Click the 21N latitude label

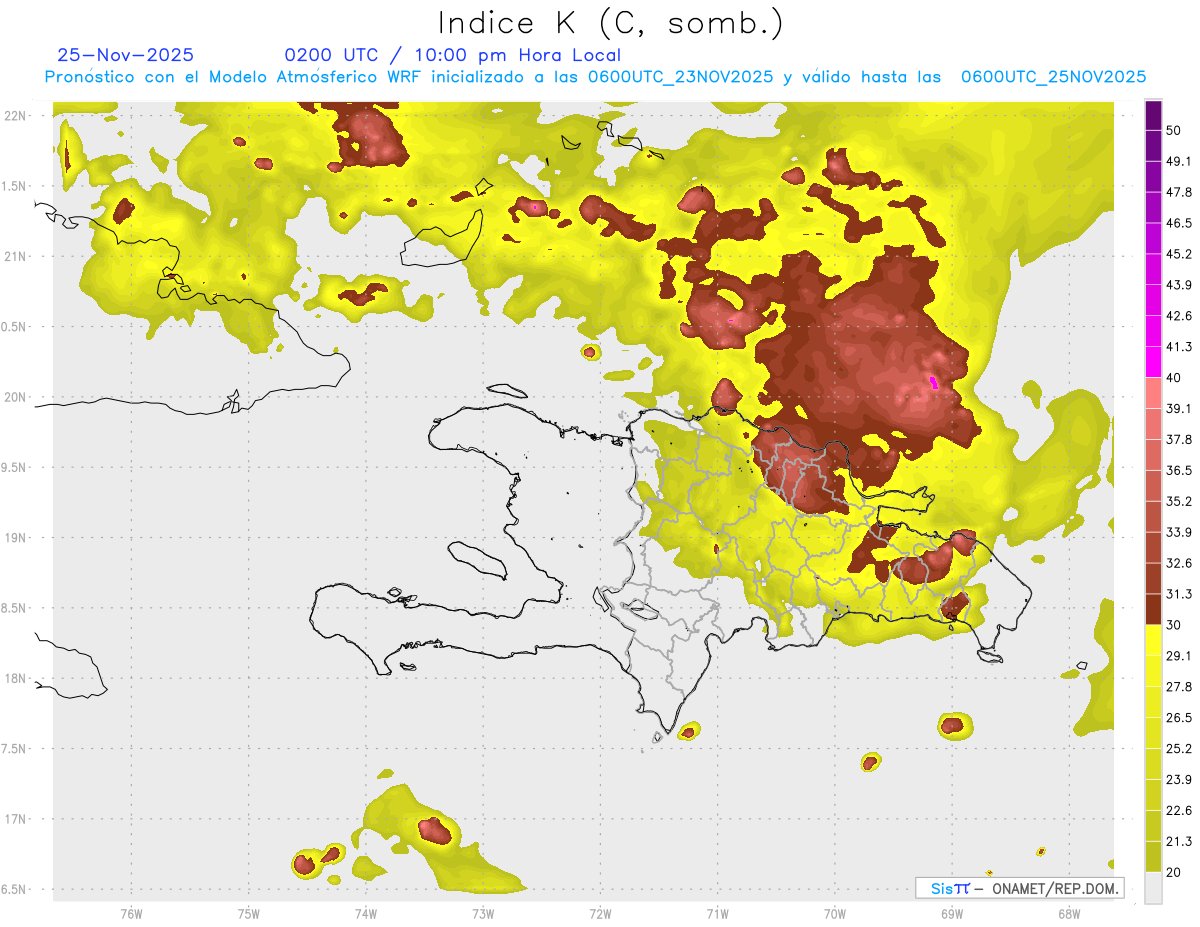pyautogui.click(x=14, y=257)
